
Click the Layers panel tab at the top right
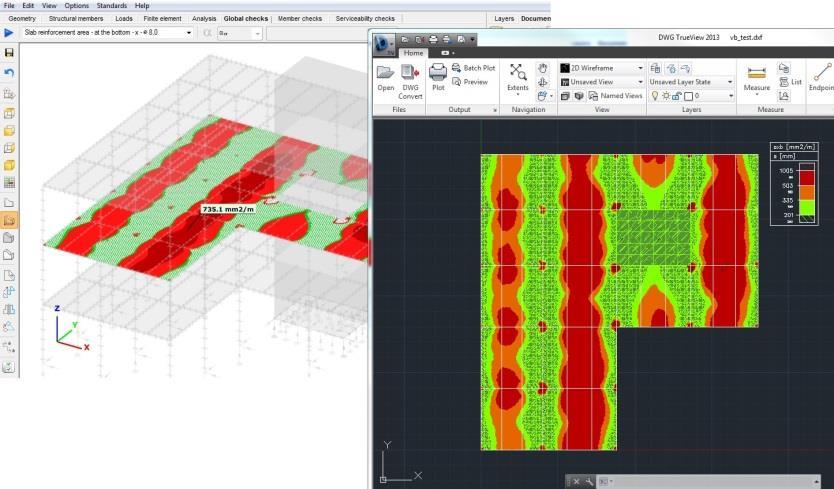[x=504, y=19]
